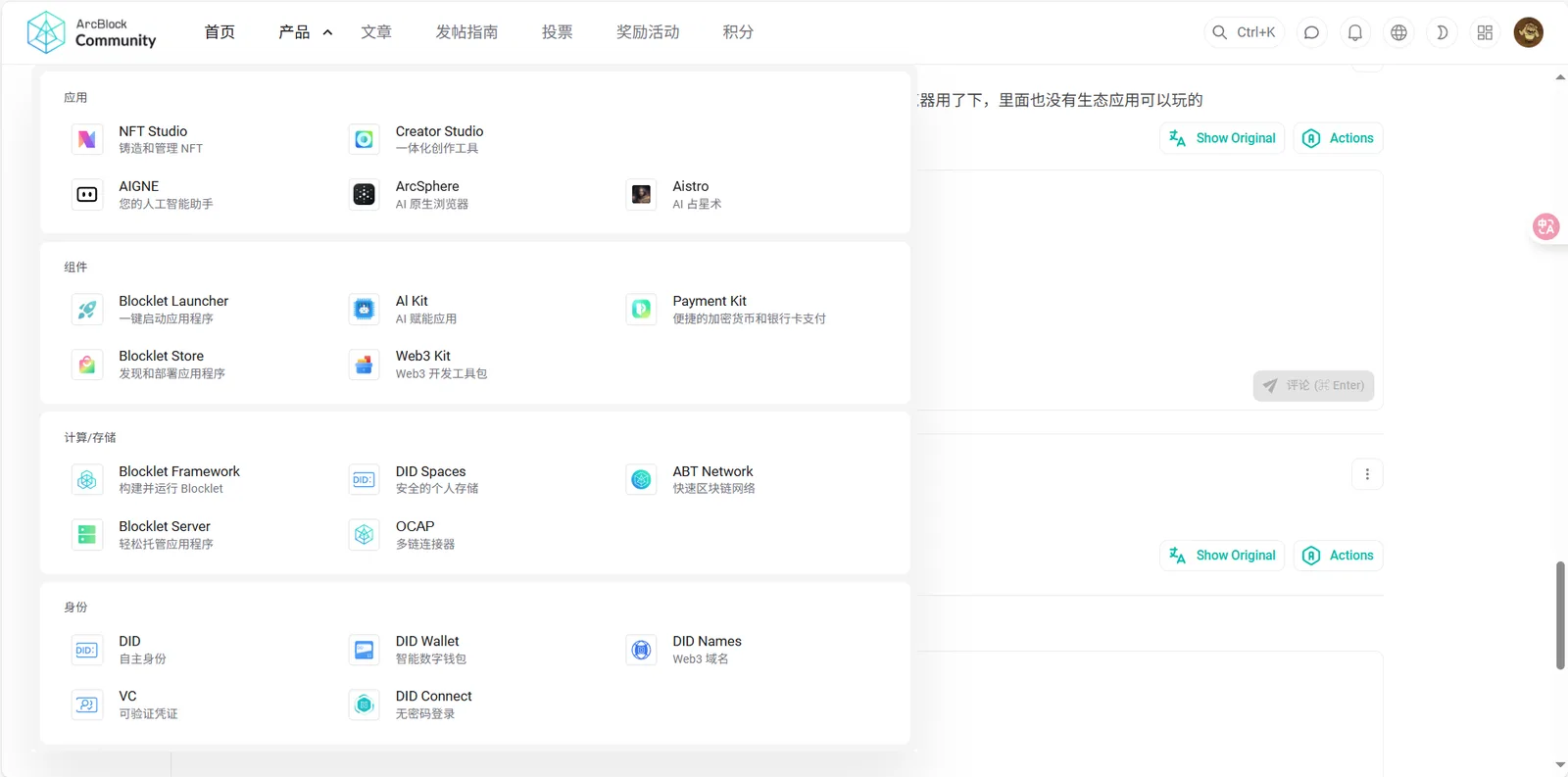The height and width of the screenshot is (777, 1568).
Task: Click the AI Kit product name
Action: pyautogui.click(x=412, y=301)
